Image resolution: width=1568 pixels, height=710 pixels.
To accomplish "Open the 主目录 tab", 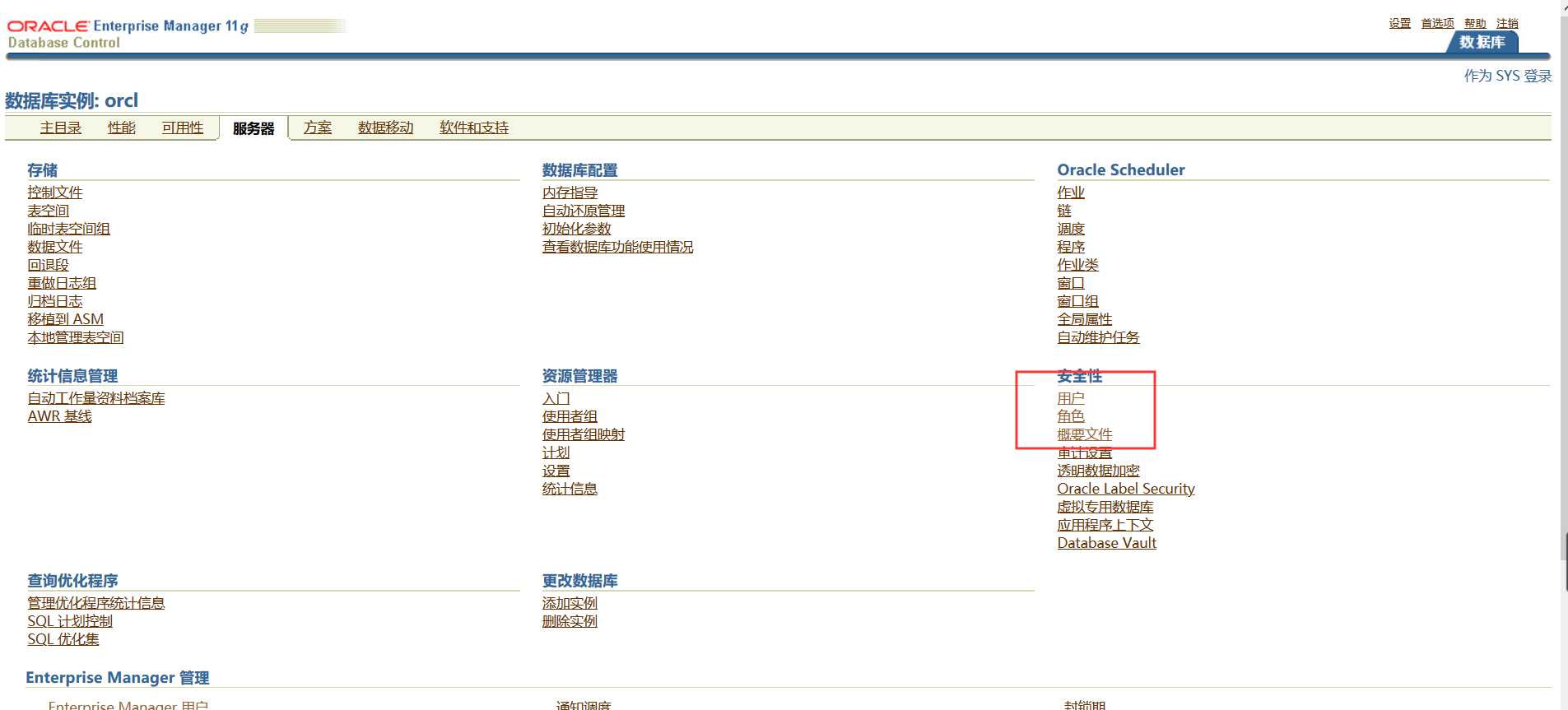I will (61, 128).
